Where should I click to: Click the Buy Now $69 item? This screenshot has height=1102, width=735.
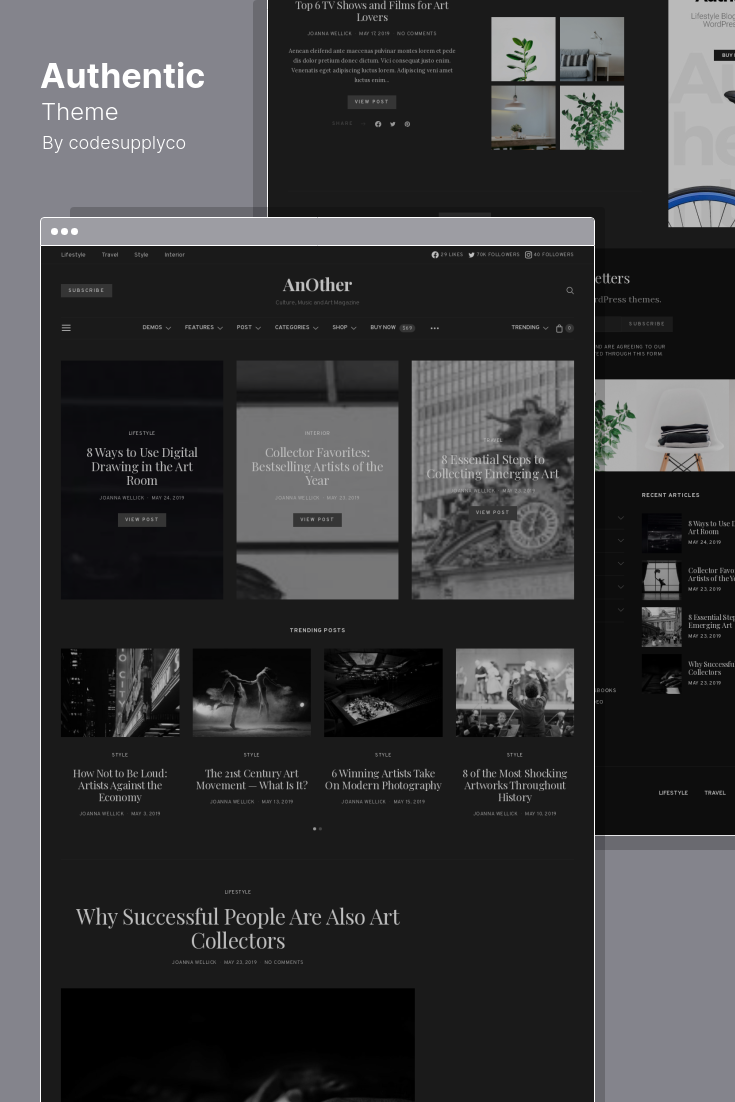tap(392, 328)
